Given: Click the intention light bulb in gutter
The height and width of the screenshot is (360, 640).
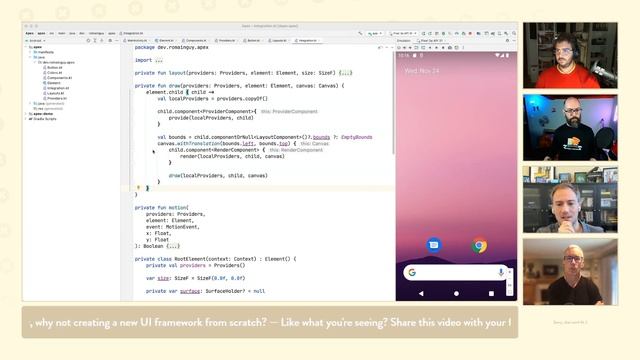Looking at the screenshot, I should coord(138,188).
